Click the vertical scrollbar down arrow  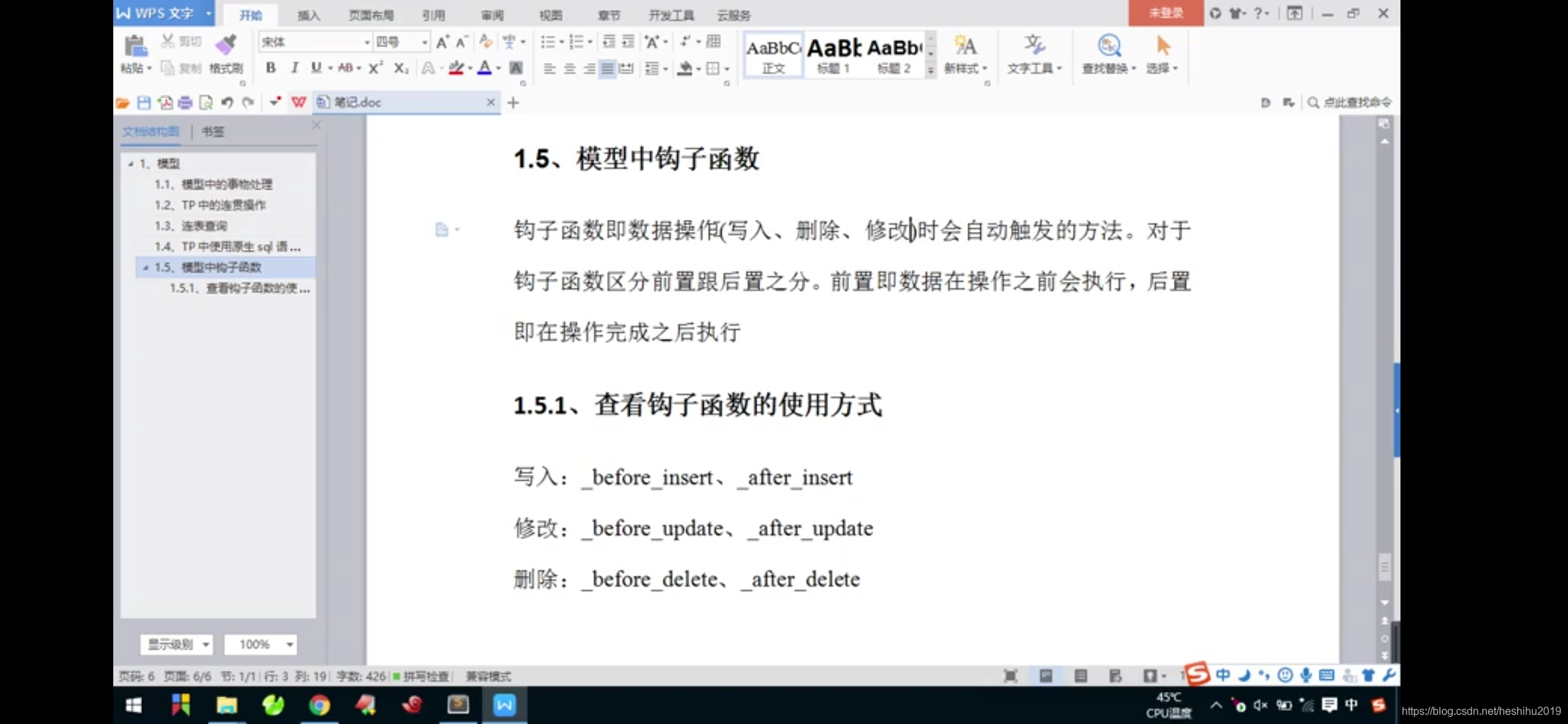point(1384,603)
